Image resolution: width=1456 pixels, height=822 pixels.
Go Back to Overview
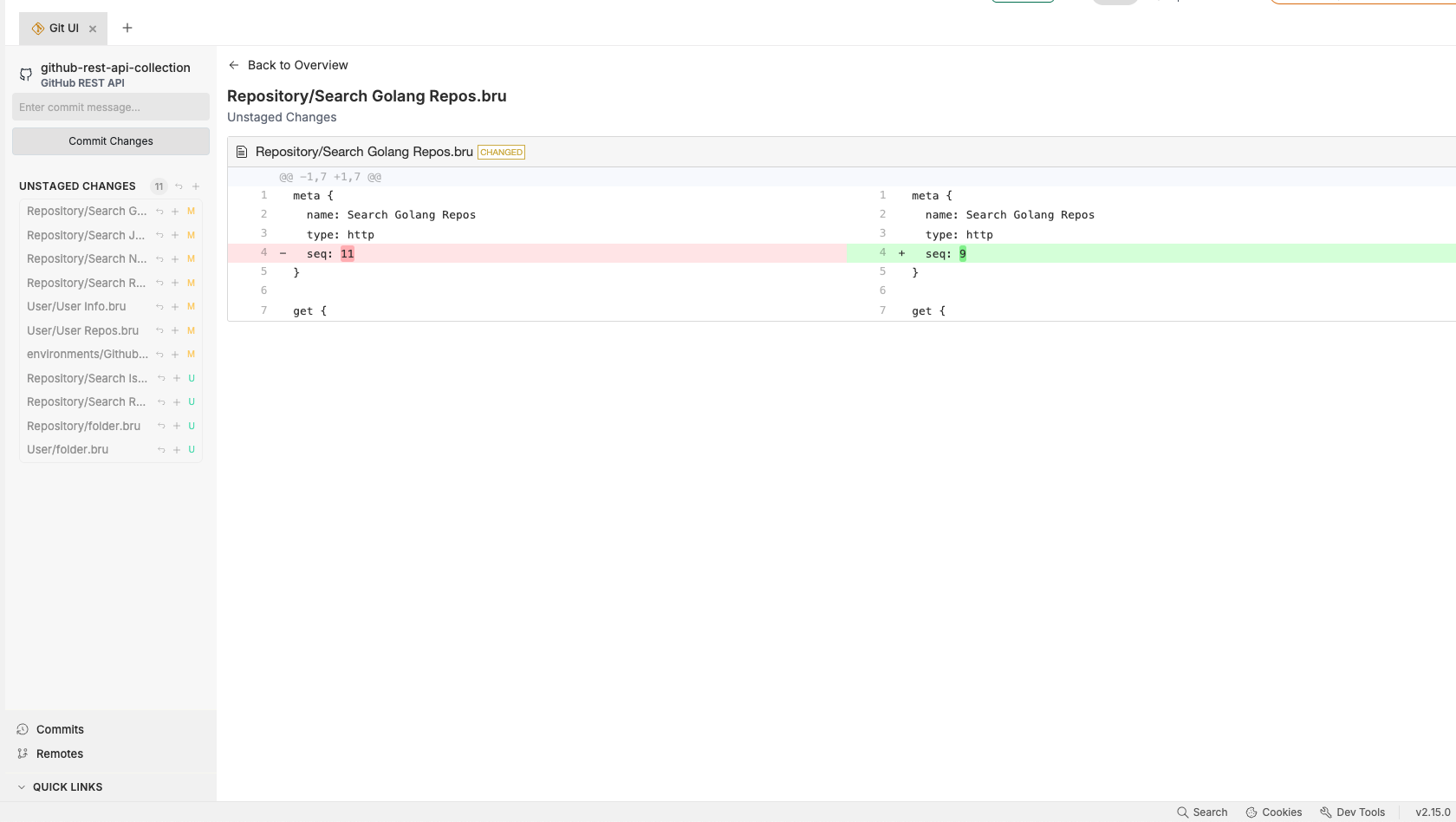coord(288,65)
